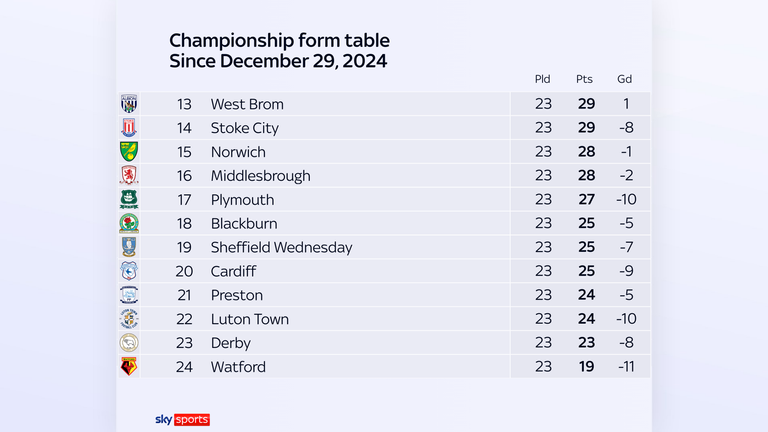Image resolution: width=768 pixels, height=432 pixels.
Task: Click the Pts column header
Action: (x=584, y=79)
